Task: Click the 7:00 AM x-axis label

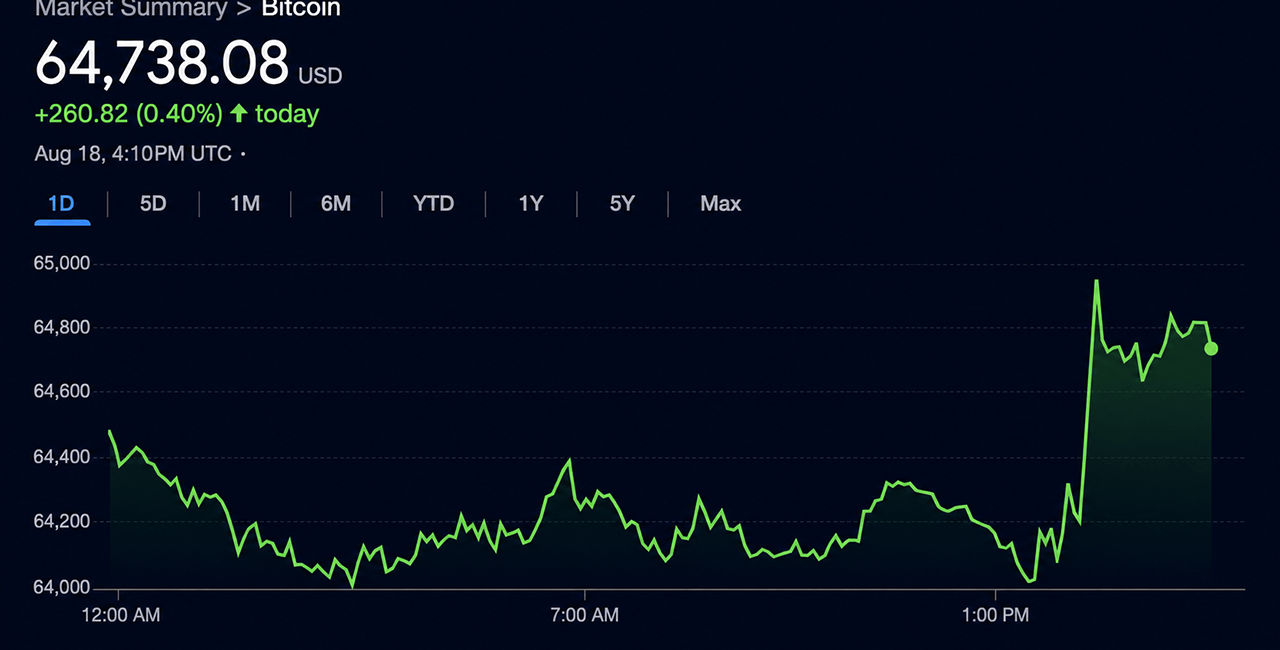Action: (584, 615)
